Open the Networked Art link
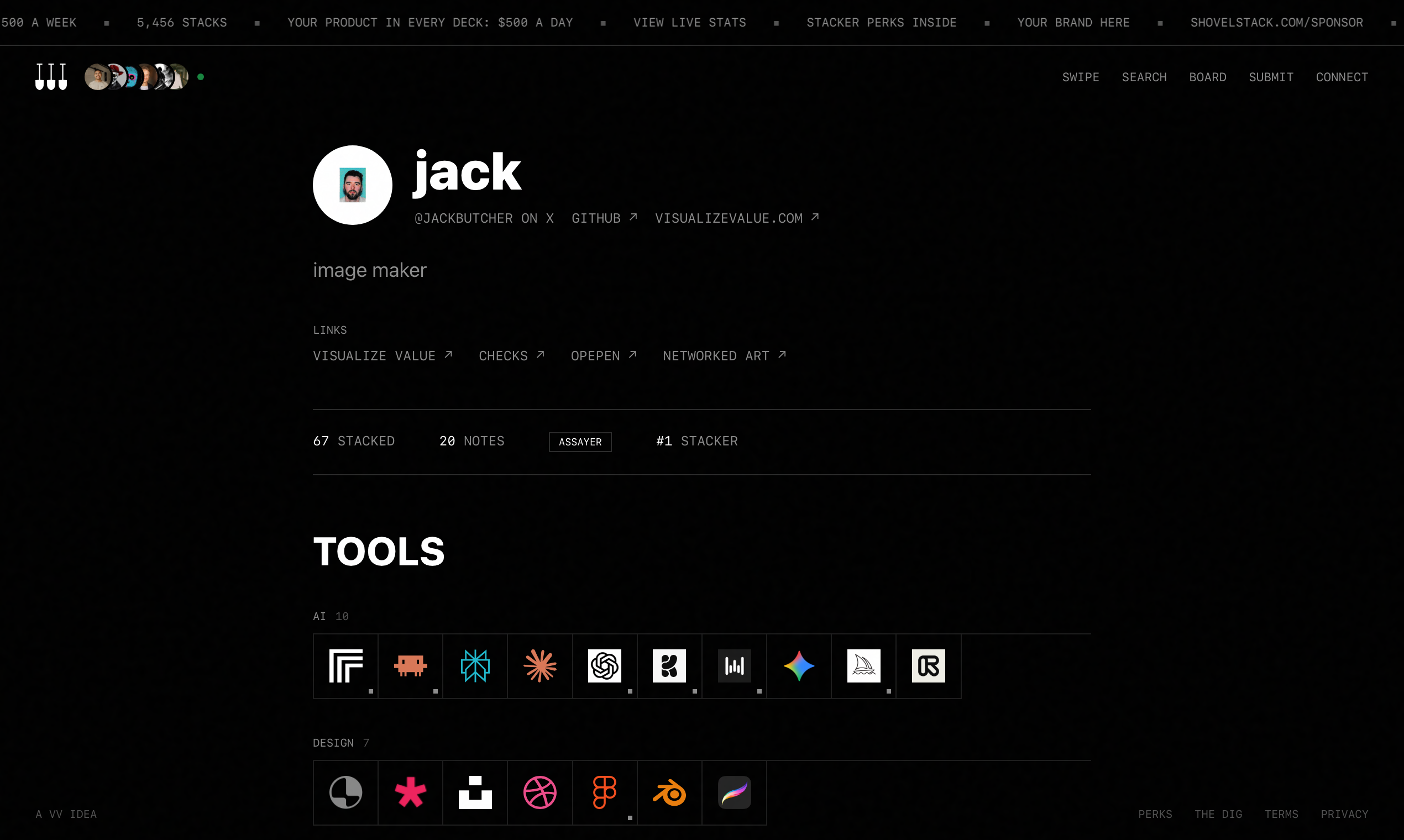Image resolution: width=1404 pixels, height=840 pixels. [x=725, y=355]
